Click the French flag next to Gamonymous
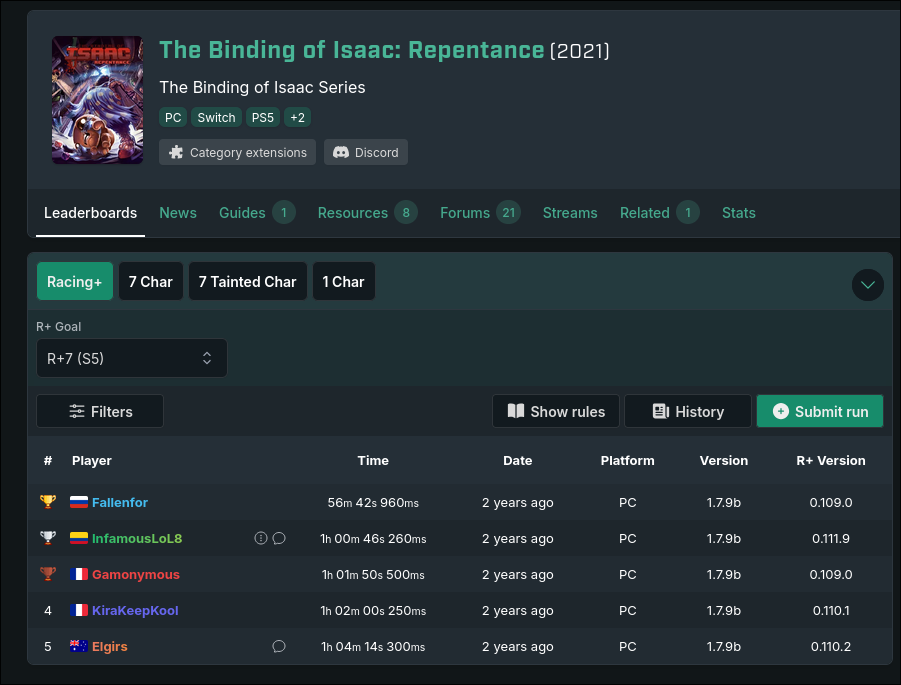Screen dimensions: 901x685 point(79,574)
